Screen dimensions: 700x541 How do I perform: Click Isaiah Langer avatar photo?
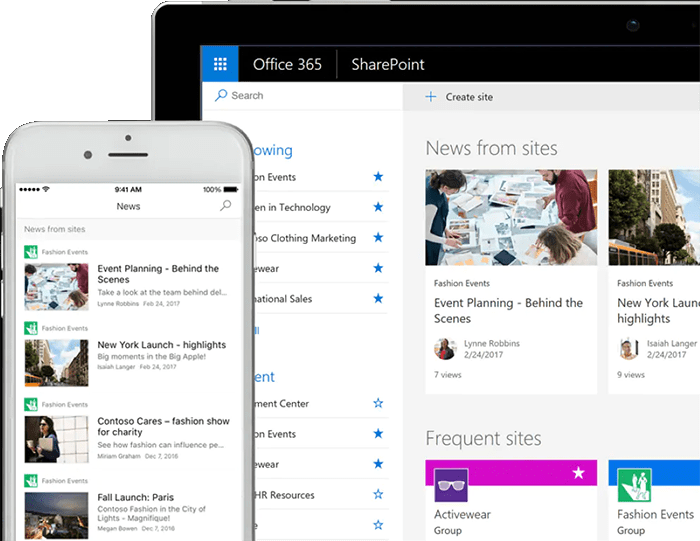pyautogui.click(x=628, y=349)
